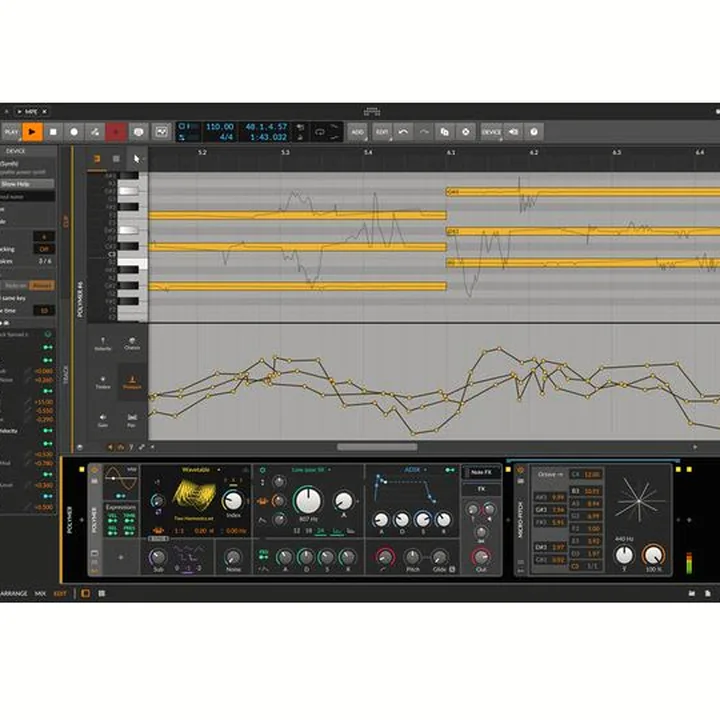This screenshot has height=720, width=720.
Task: Click the redo arrow button
Action: pos(424,132)
